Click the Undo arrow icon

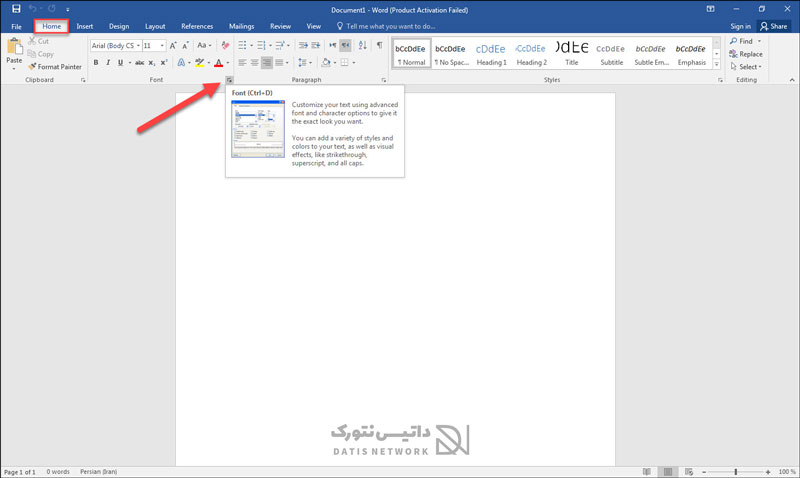(33, 9)
